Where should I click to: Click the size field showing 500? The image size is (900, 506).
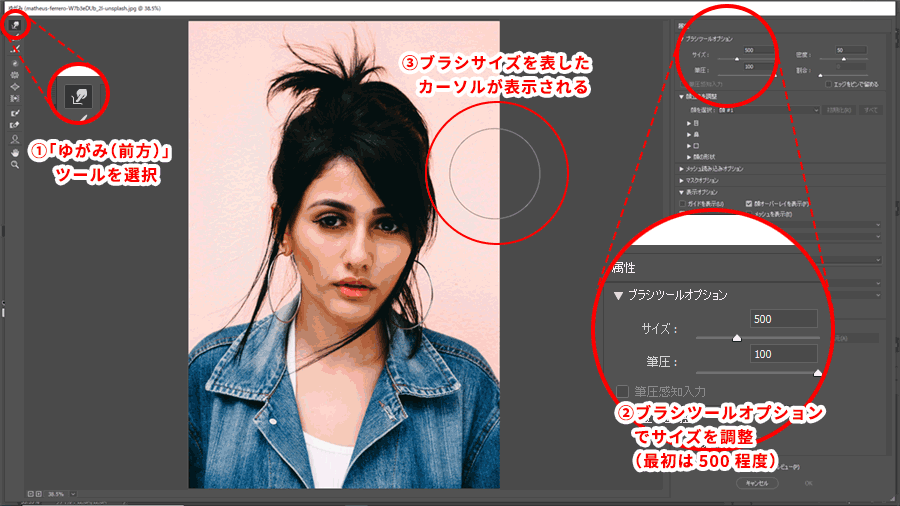pyautogui.click(x=759, y=50)
